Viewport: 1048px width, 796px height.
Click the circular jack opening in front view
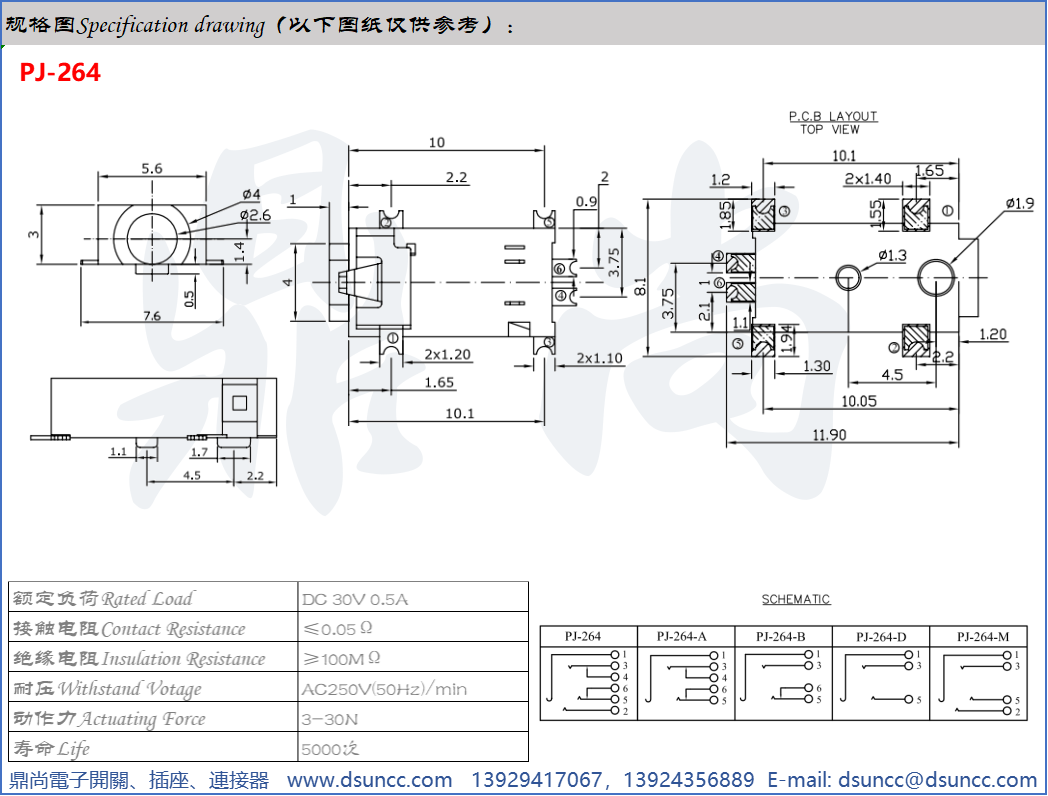[x=153, y=234]
